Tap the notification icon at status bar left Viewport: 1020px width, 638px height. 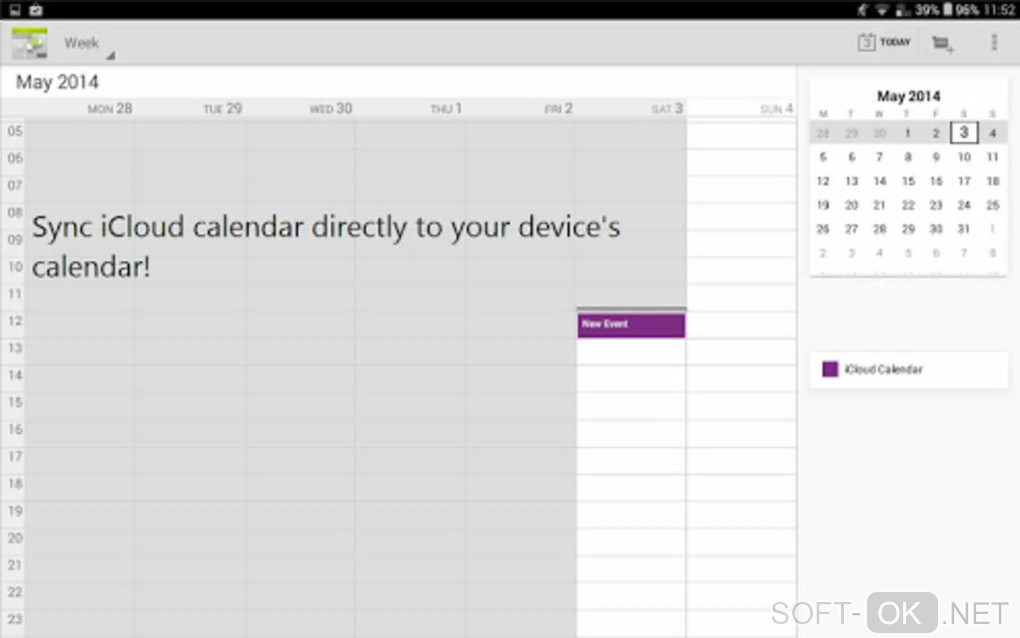pyautogui.click(x=15, y=9)
